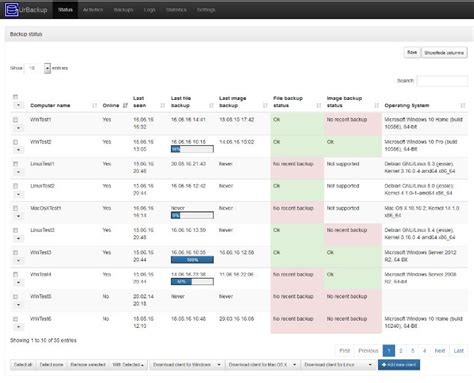This screenshot has width=474, height=383.
Task: Jump to the Last page
Action: (458, 351)
